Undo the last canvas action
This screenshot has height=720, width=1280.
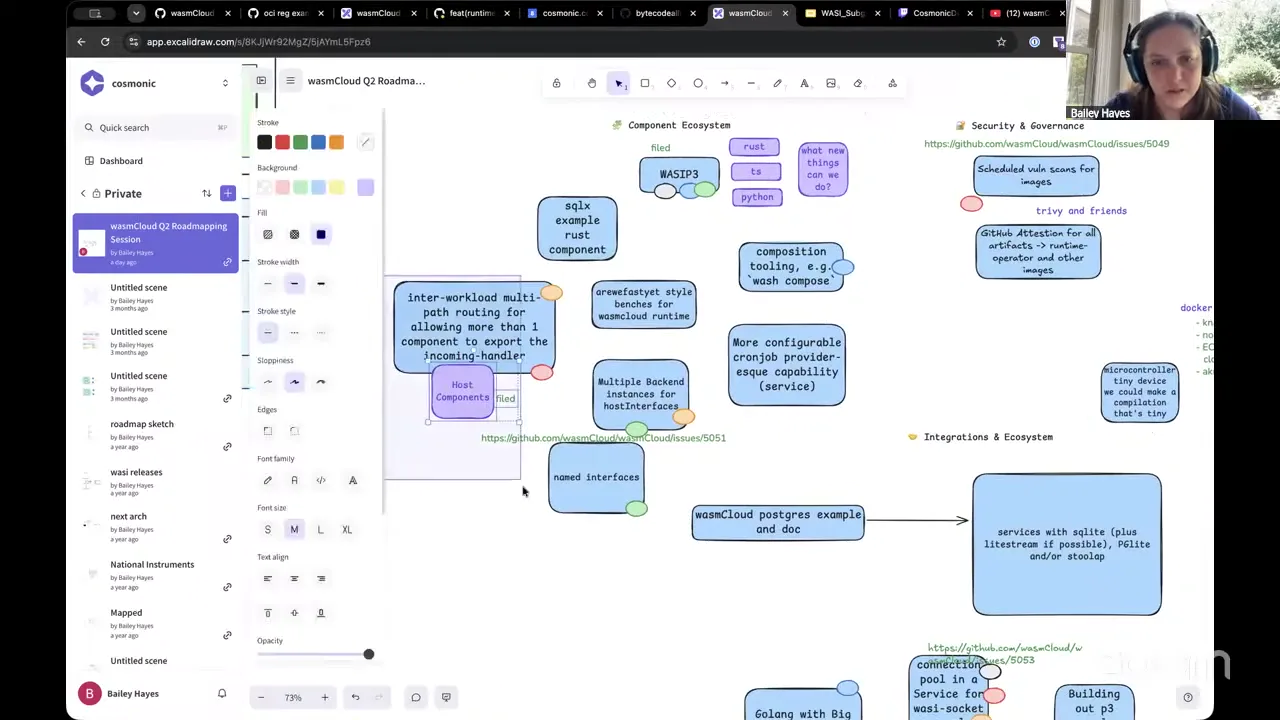pos(355,697)
